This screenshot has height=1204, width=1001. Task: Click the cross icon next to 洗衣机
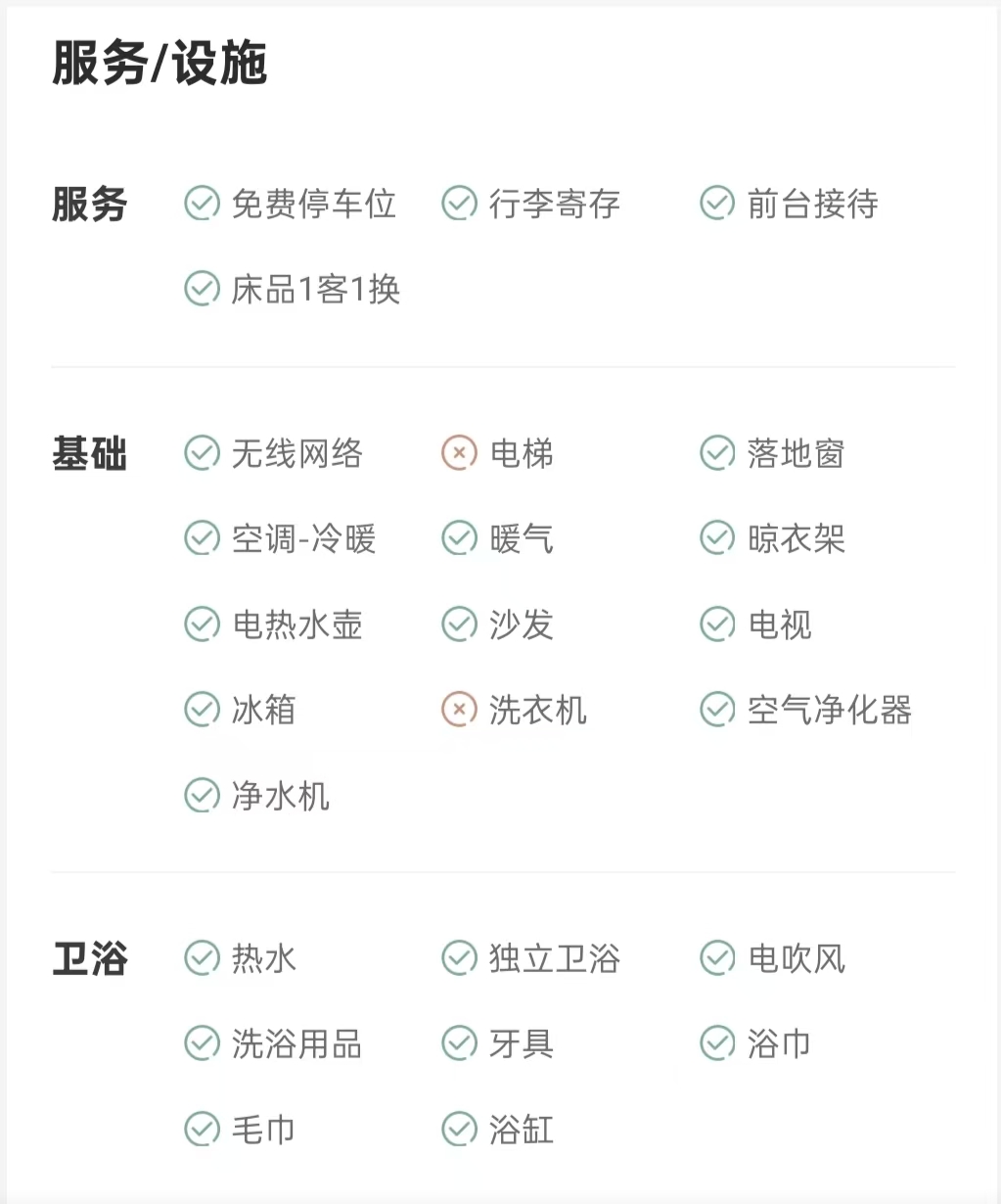[459, 710]
